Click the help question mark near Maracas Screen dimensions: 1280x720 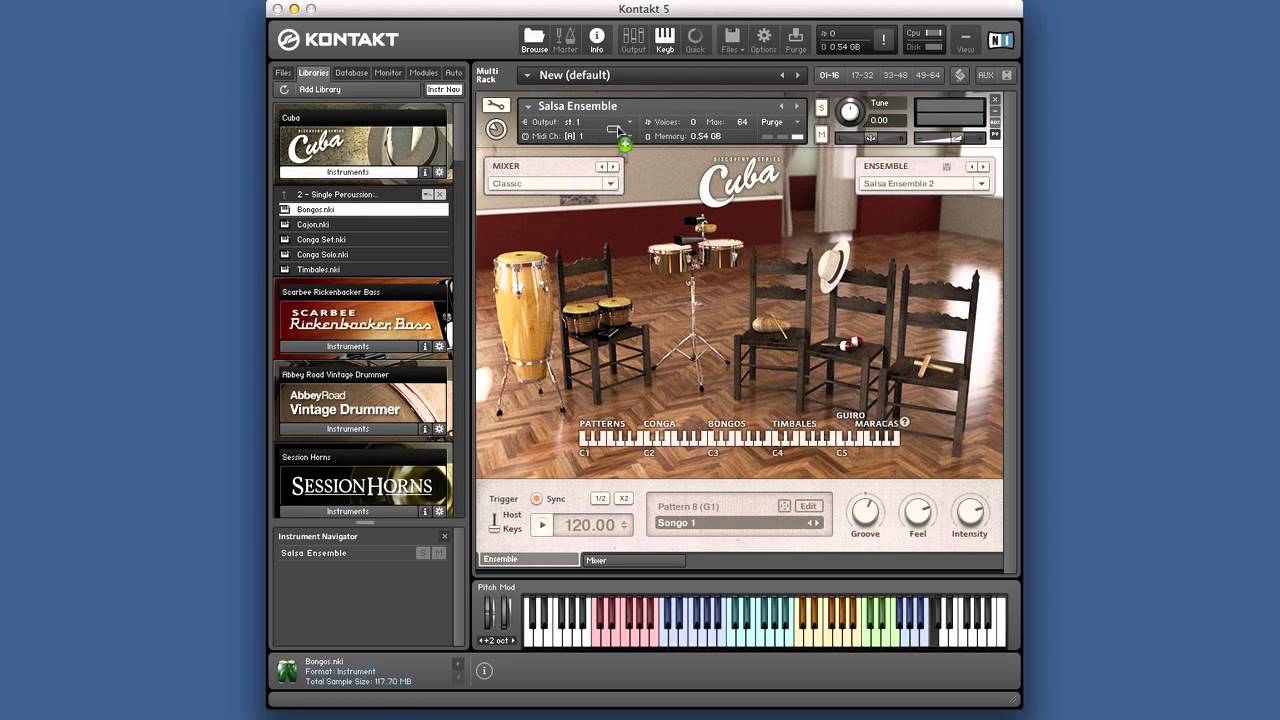tap(905, 422)
